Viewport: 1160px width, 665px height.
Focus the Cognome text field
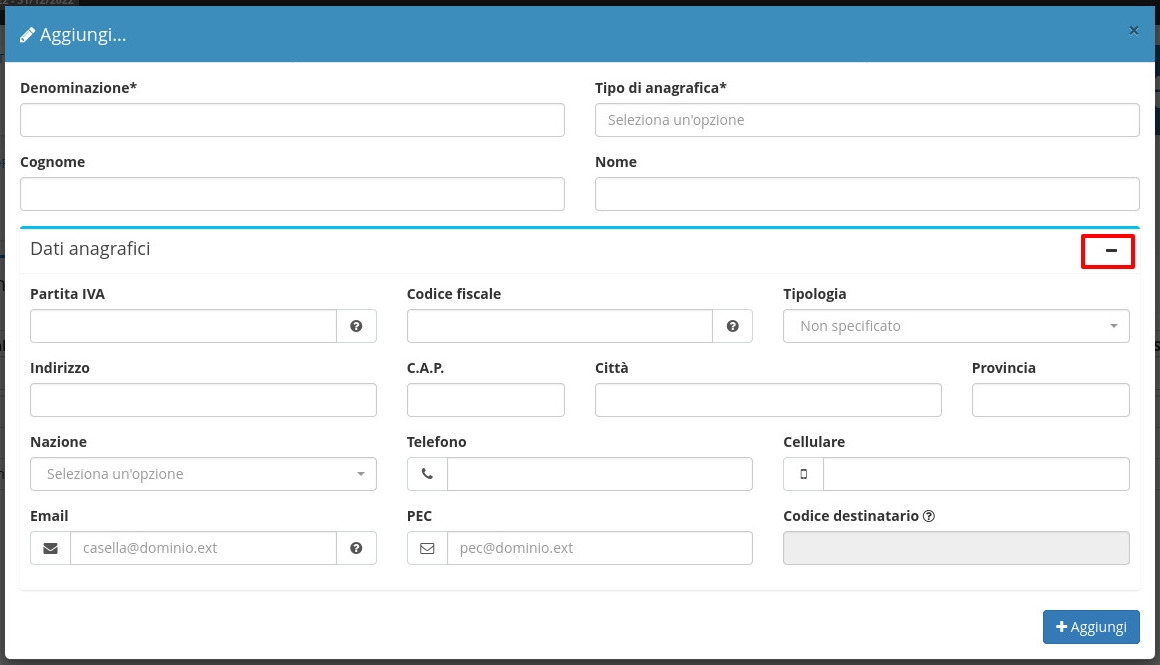[x=292, y=194]
